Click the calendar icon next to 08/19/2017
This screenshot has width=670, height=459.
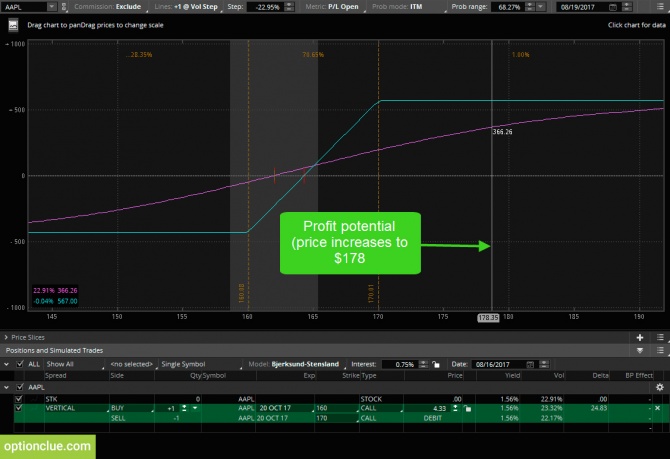[613, 7]
